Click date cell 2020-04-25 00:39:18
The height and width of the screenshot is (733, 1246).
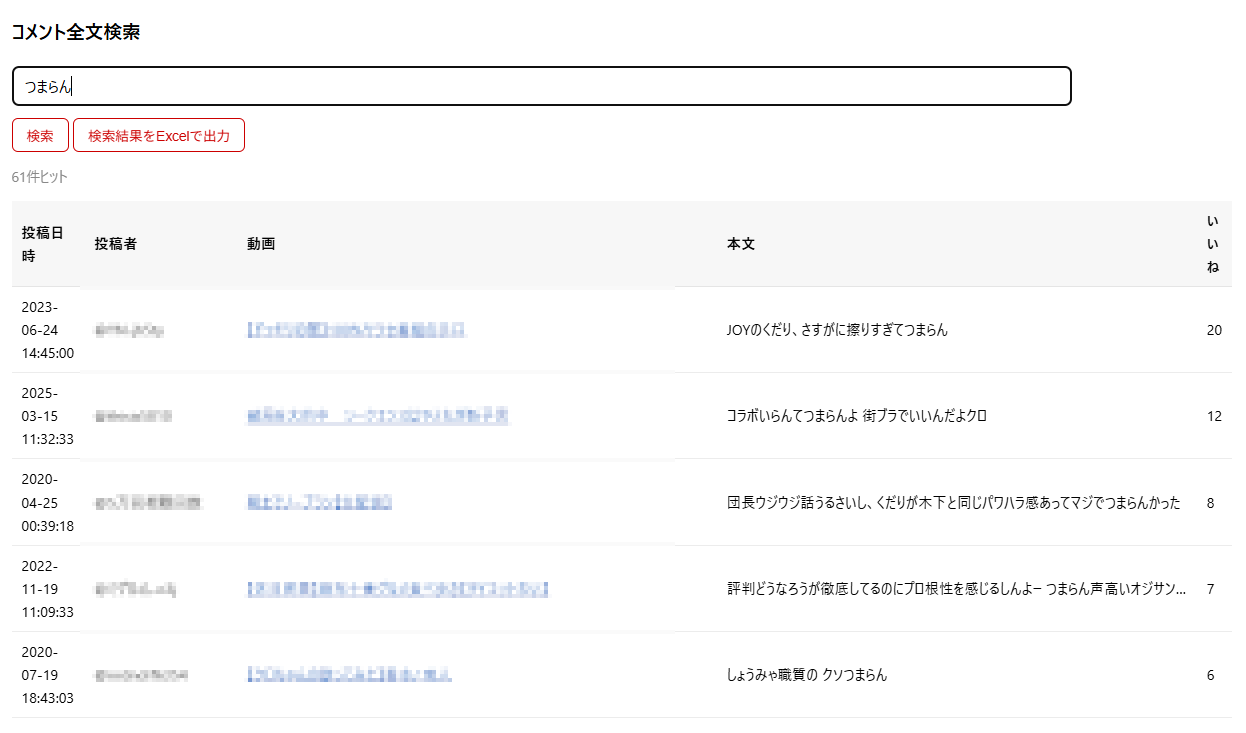point(47,503)
